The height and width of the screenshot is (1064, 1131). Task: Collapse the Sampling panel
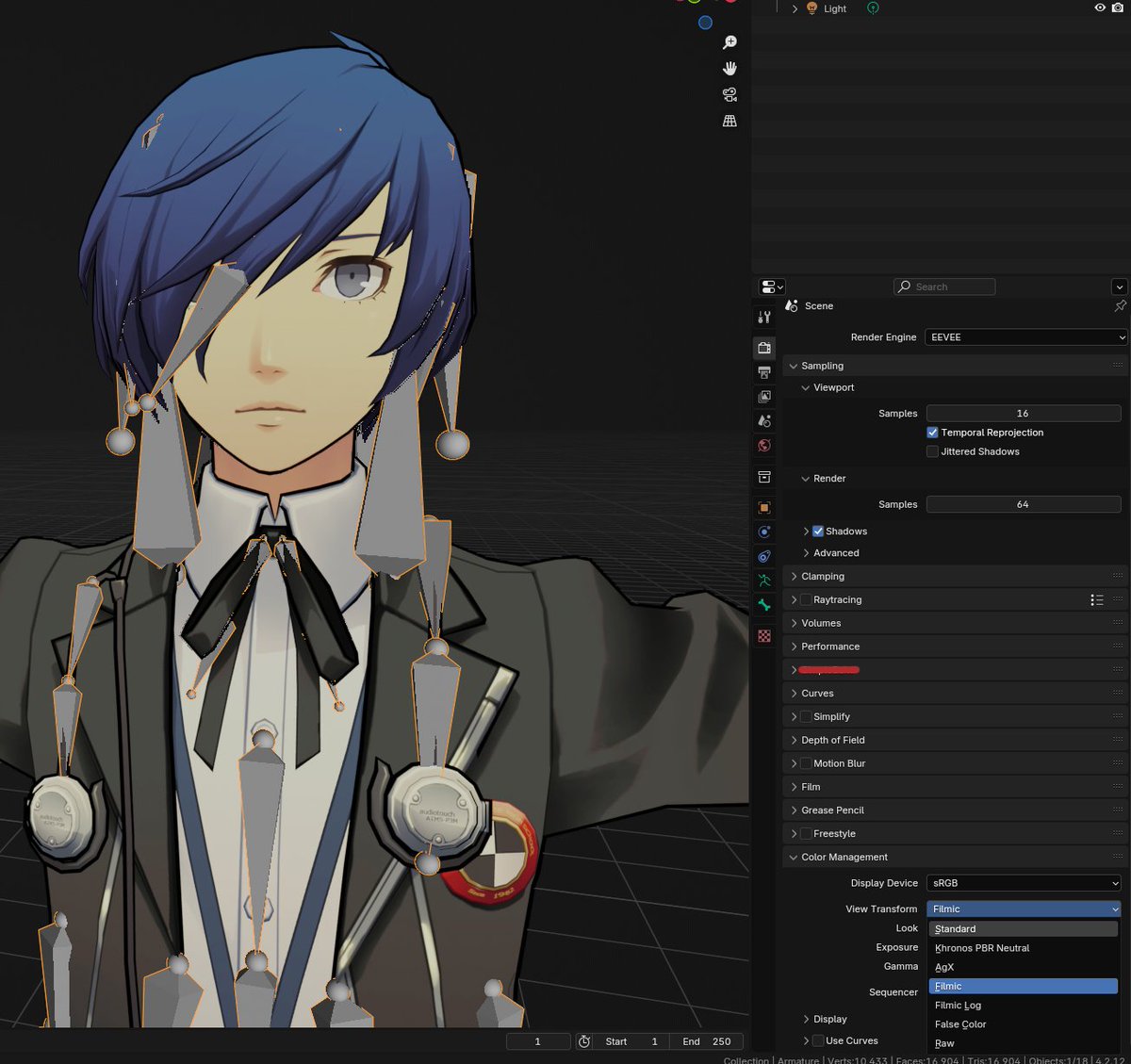pos(794,366)
